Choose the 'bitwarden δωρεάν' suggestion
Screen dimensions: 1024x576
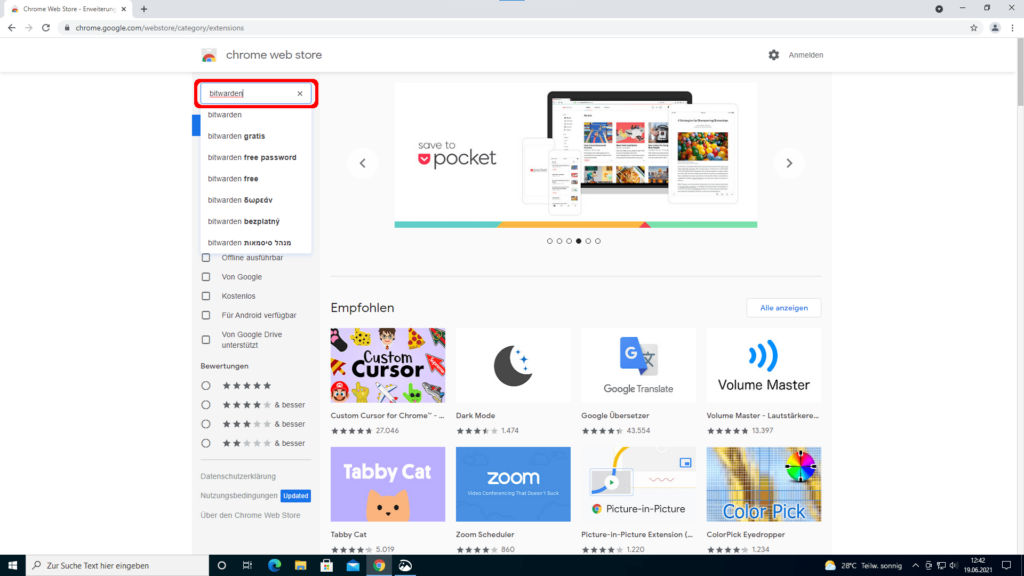[256, 200]
